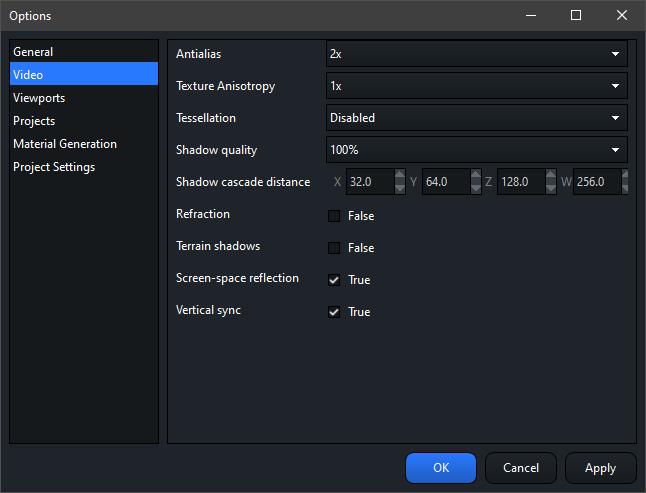Open the Tessellation dropdown
Image resolution: width=646 pixels, height=493 pixels.
click(x=476, y=118)
